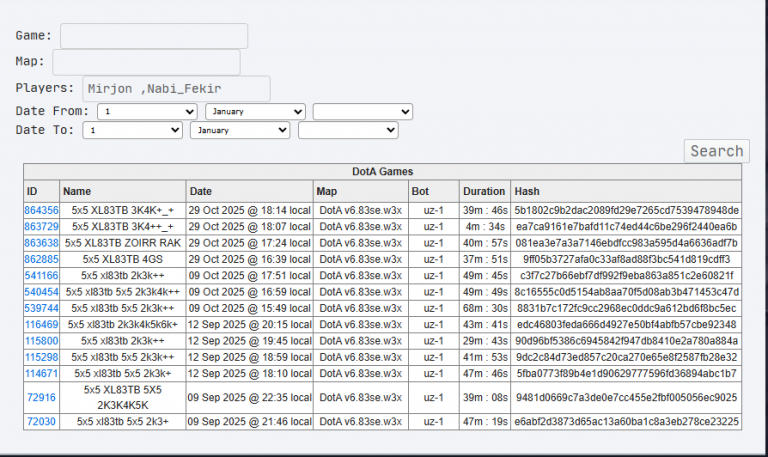Click hash starting with 5b1802c9b2dac
Viewport: 768px width, 457px height.
click(626, 211)
